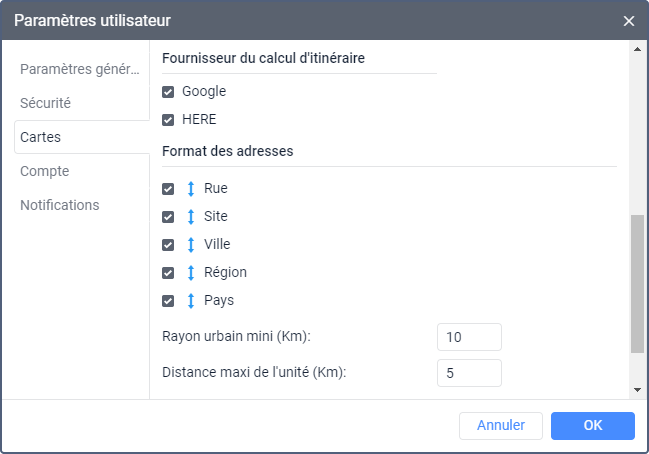
Task: Click the vertical scrollbar thumb
Action: tap(637, 284)
